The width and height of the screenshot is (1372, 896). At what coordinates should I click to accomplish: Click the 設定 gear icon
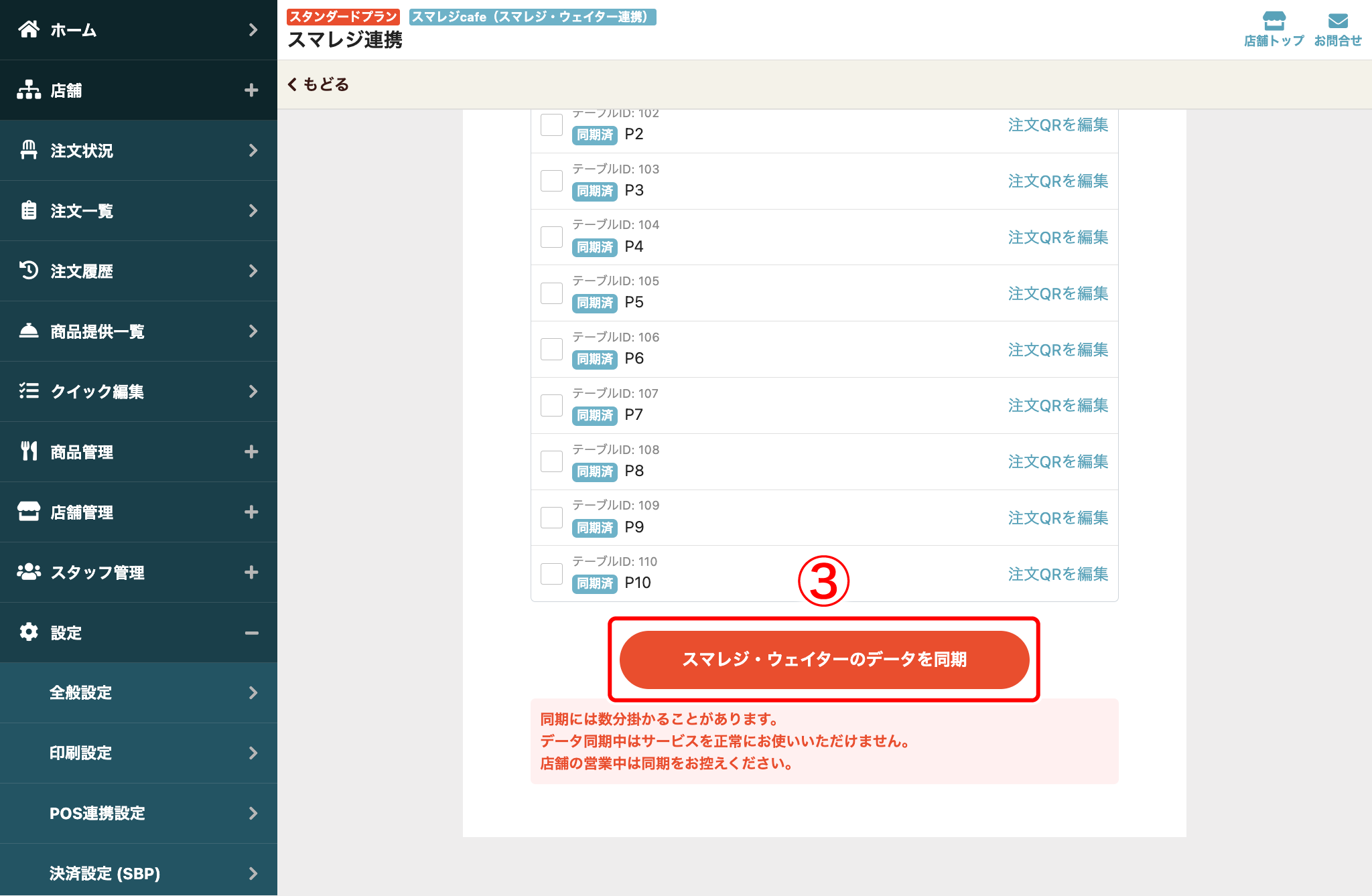29,631
